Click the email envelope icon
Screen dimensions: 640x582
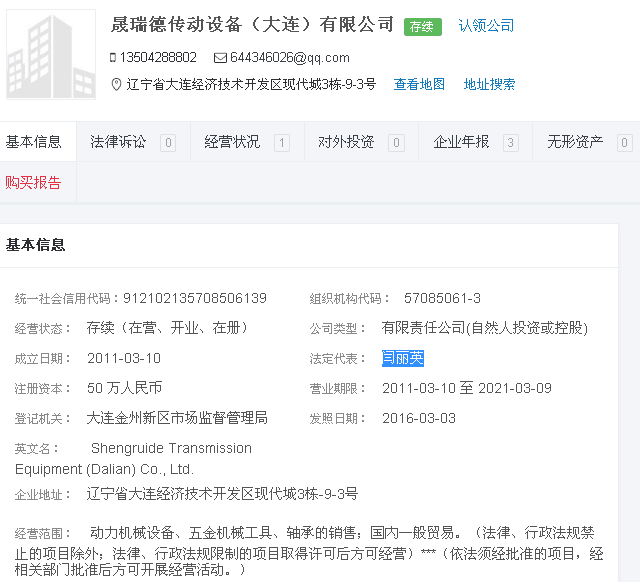click(x=220, y=58)
